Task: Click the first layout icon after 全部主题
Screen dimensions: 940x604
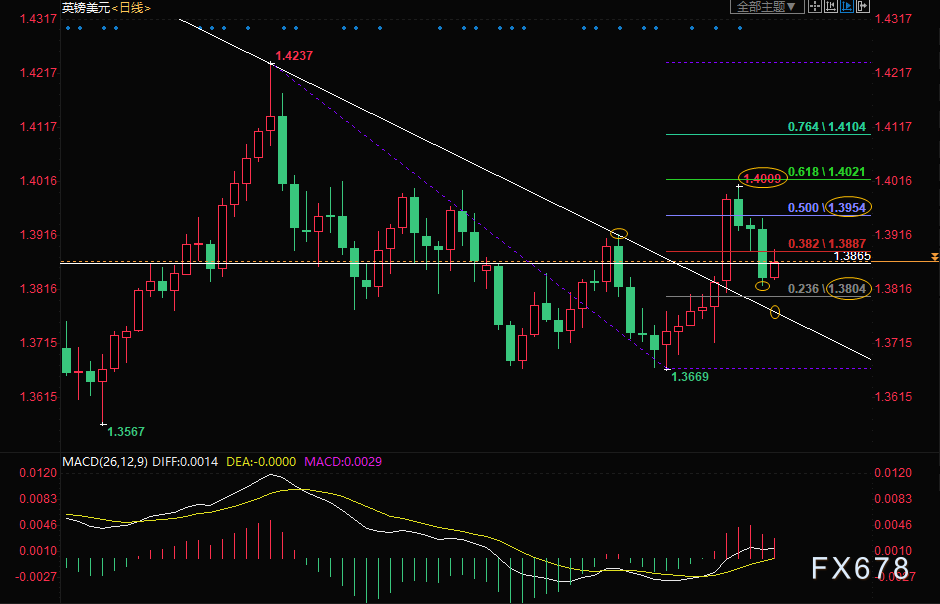Action: 816,7
